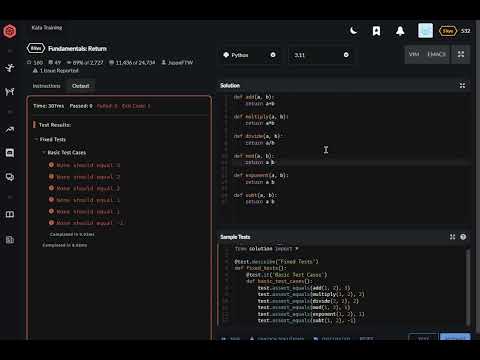Click Unlock Solutions in bottom bar
The image size is (480, 360).
277,339
